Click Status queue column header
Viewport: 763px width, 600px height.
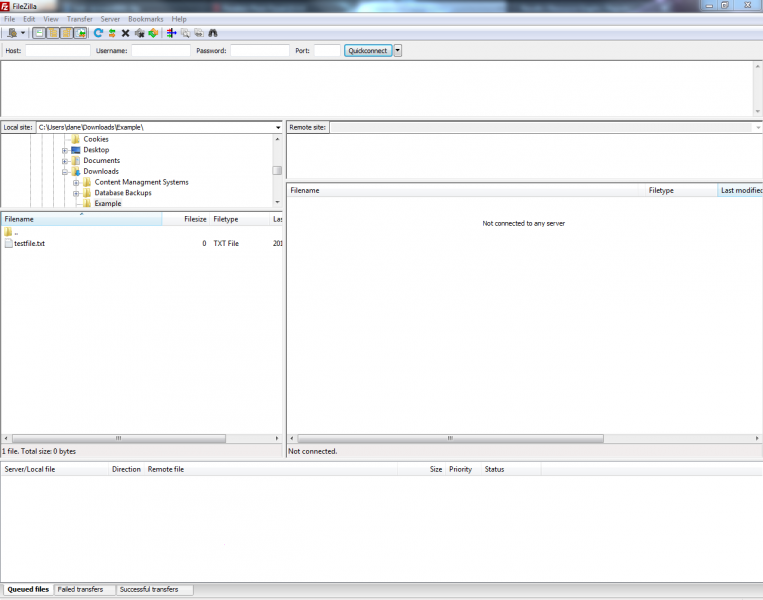coord(511,469)
